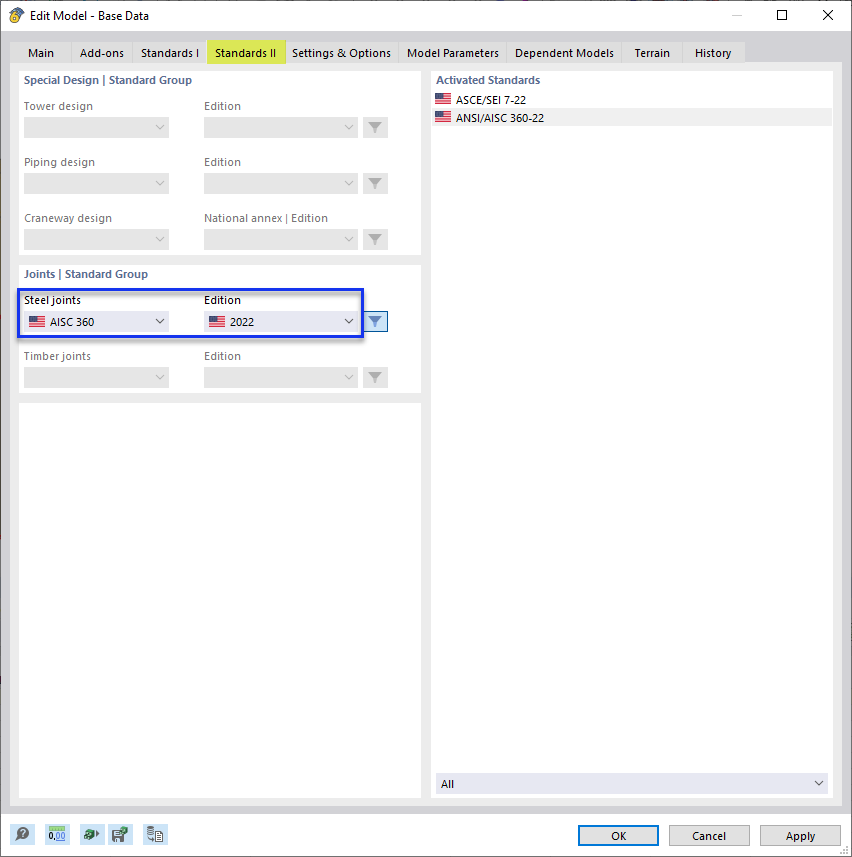Click the active filter icon beside Steel joints Edition
The image size is (852, 857).
pyautogui.click(x=375, y=321)
